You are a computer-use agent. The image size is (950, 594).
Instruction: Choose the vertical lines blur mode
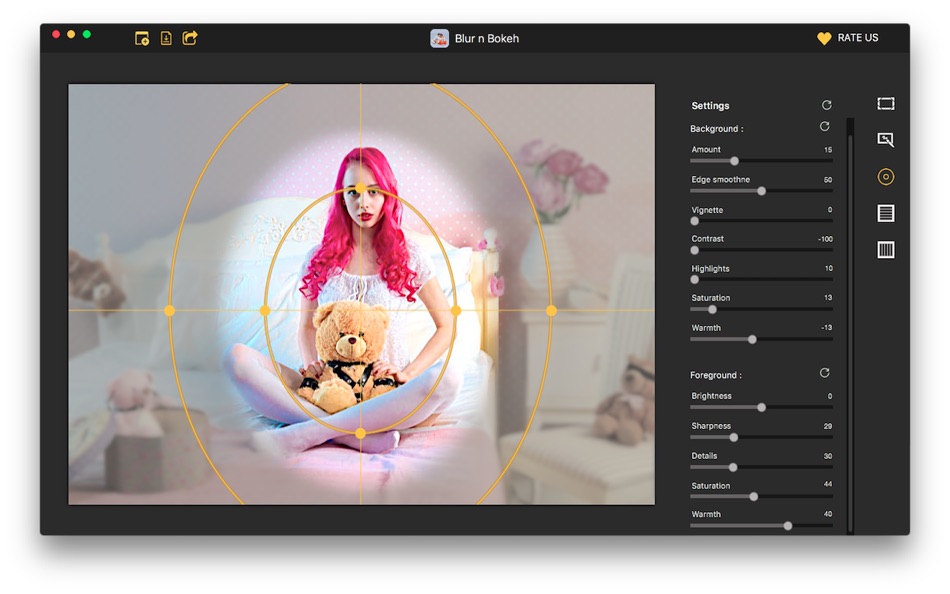(885, 249)
